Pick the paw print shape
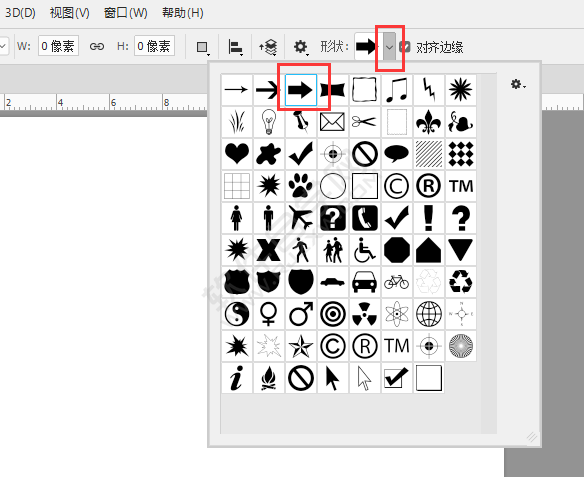The width and height of the screenshot is (584, 477). pos(301,186)
